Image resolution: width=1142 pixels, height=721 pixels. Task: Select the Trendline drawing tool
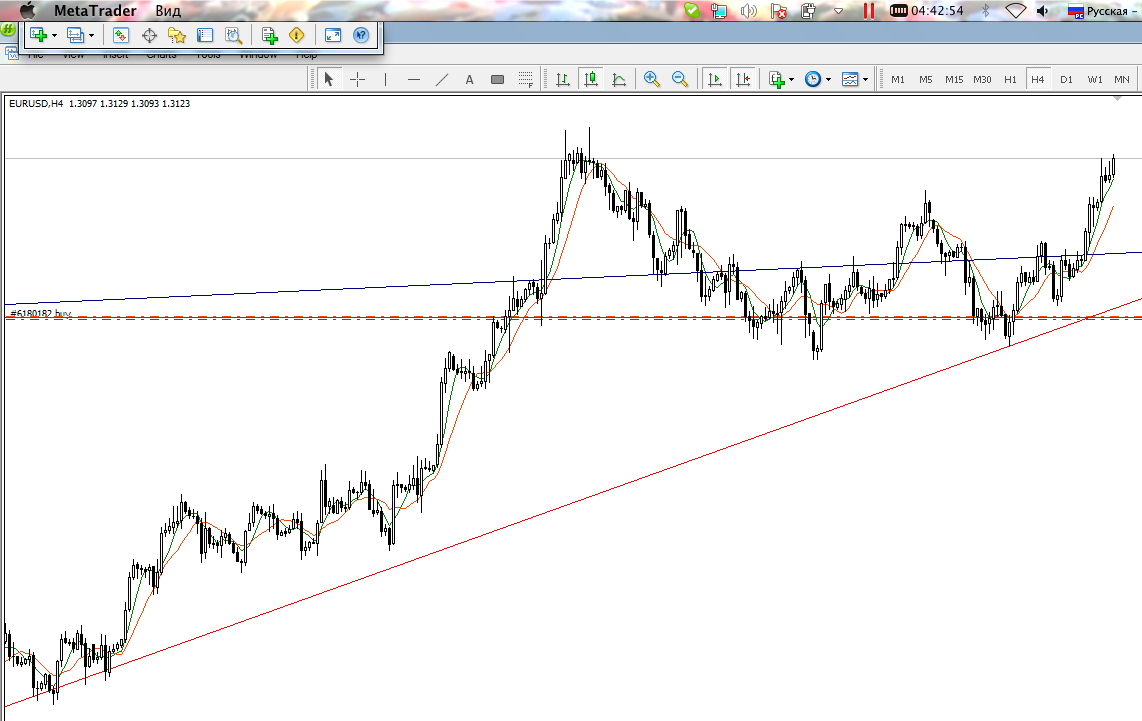pos(441,79)
